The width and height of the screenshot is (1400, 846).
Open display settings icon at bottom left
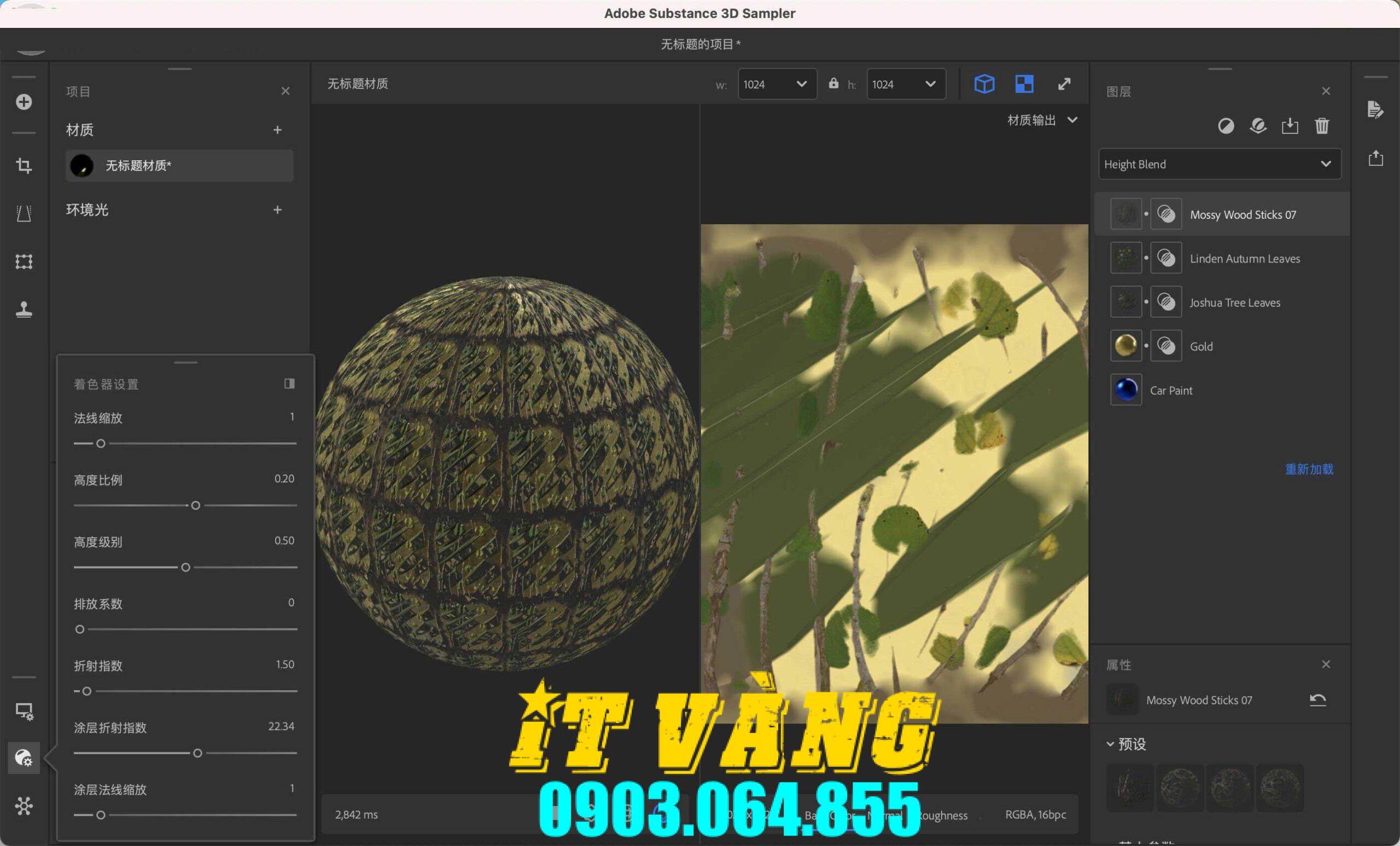pos(24,711)
